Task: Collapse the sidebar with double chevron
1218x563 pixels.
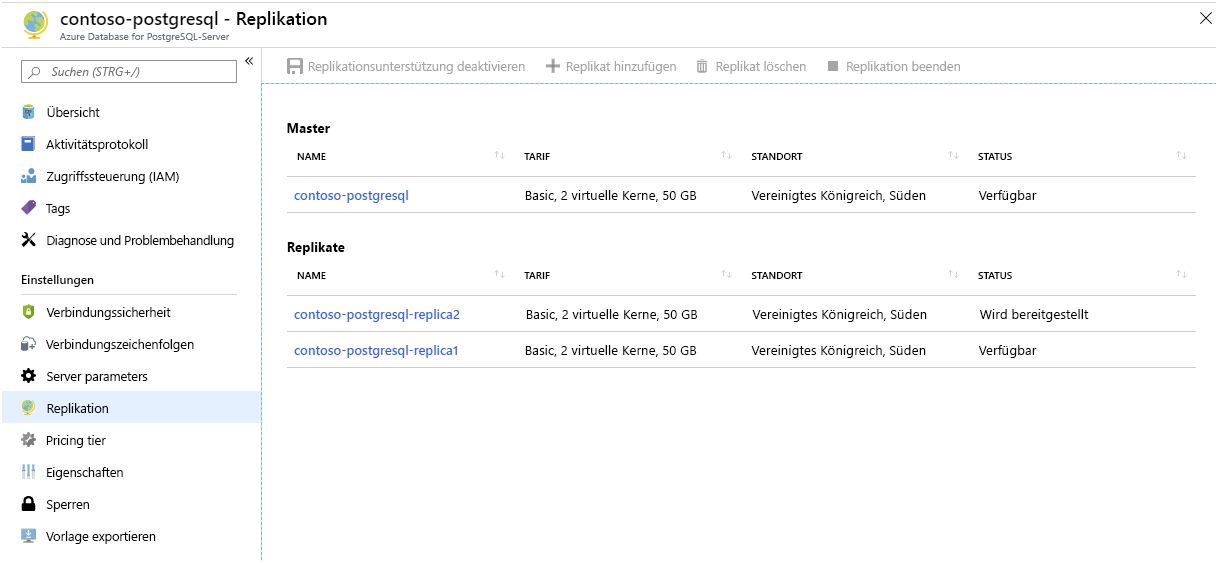Action: point(249,62)
